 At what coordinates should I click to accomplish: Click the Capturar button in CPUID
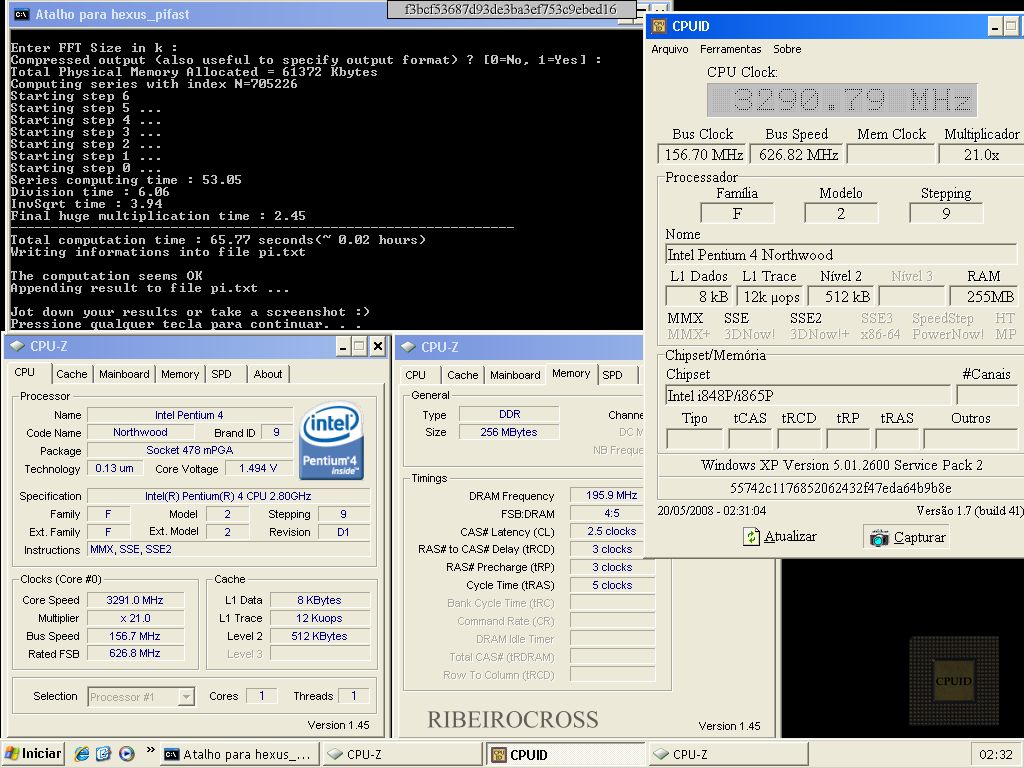coord(908,537)
